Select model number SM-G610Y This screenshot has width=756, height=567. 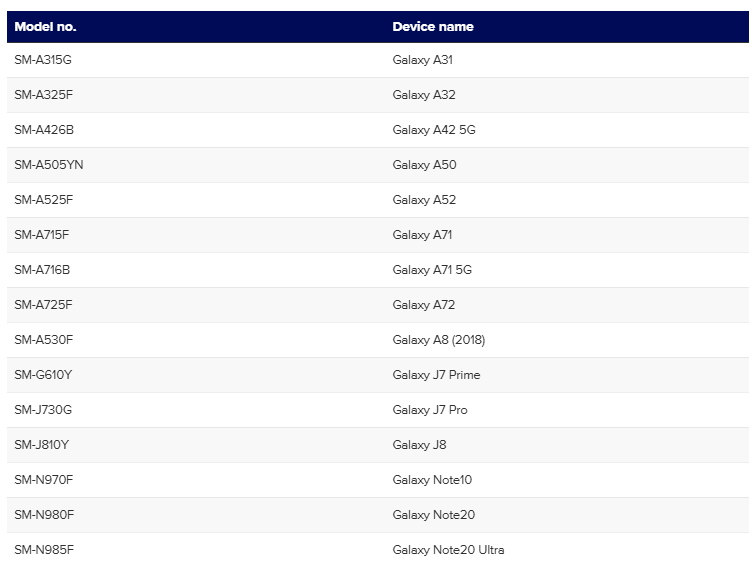(43, 375)
